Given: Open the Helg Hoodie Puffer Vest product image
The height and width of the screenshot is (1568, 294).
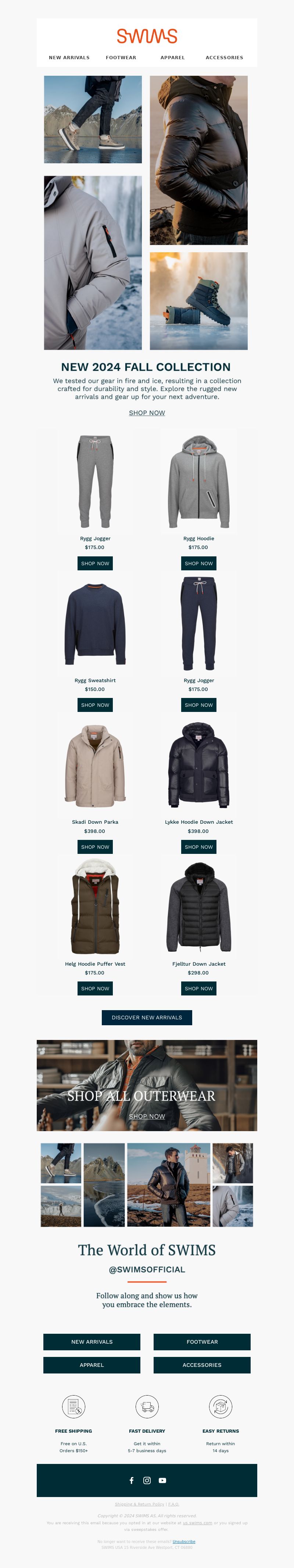Looking at the screenshot, I should (x=95, y=906).
